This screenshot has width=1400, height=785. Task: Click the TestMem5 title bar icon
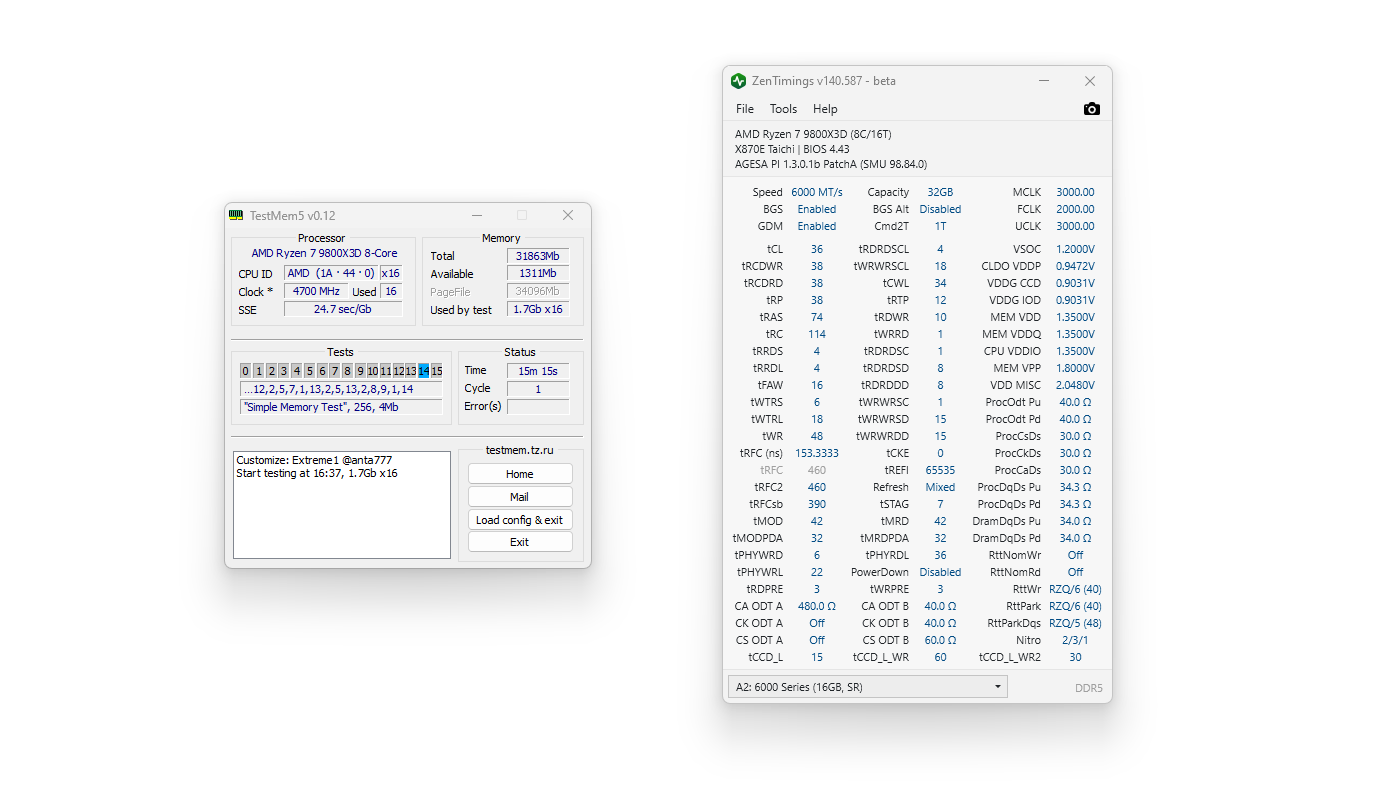tap(236, 215)
